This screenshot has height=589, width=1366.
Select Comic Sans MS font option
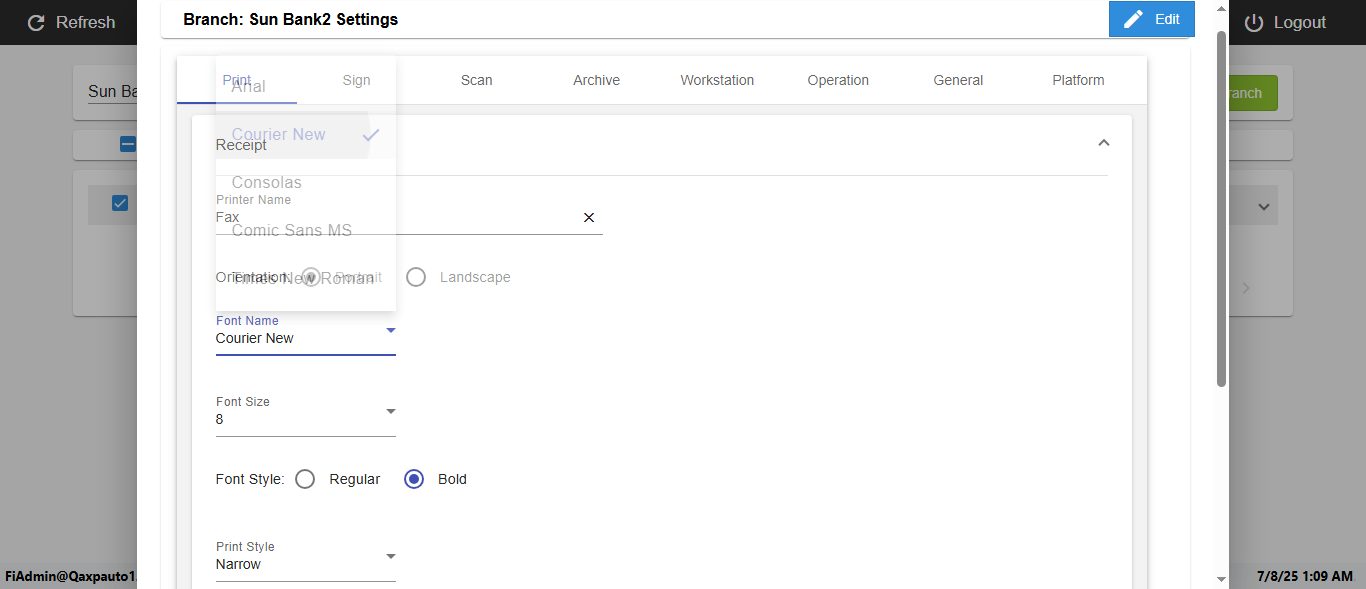292,231
